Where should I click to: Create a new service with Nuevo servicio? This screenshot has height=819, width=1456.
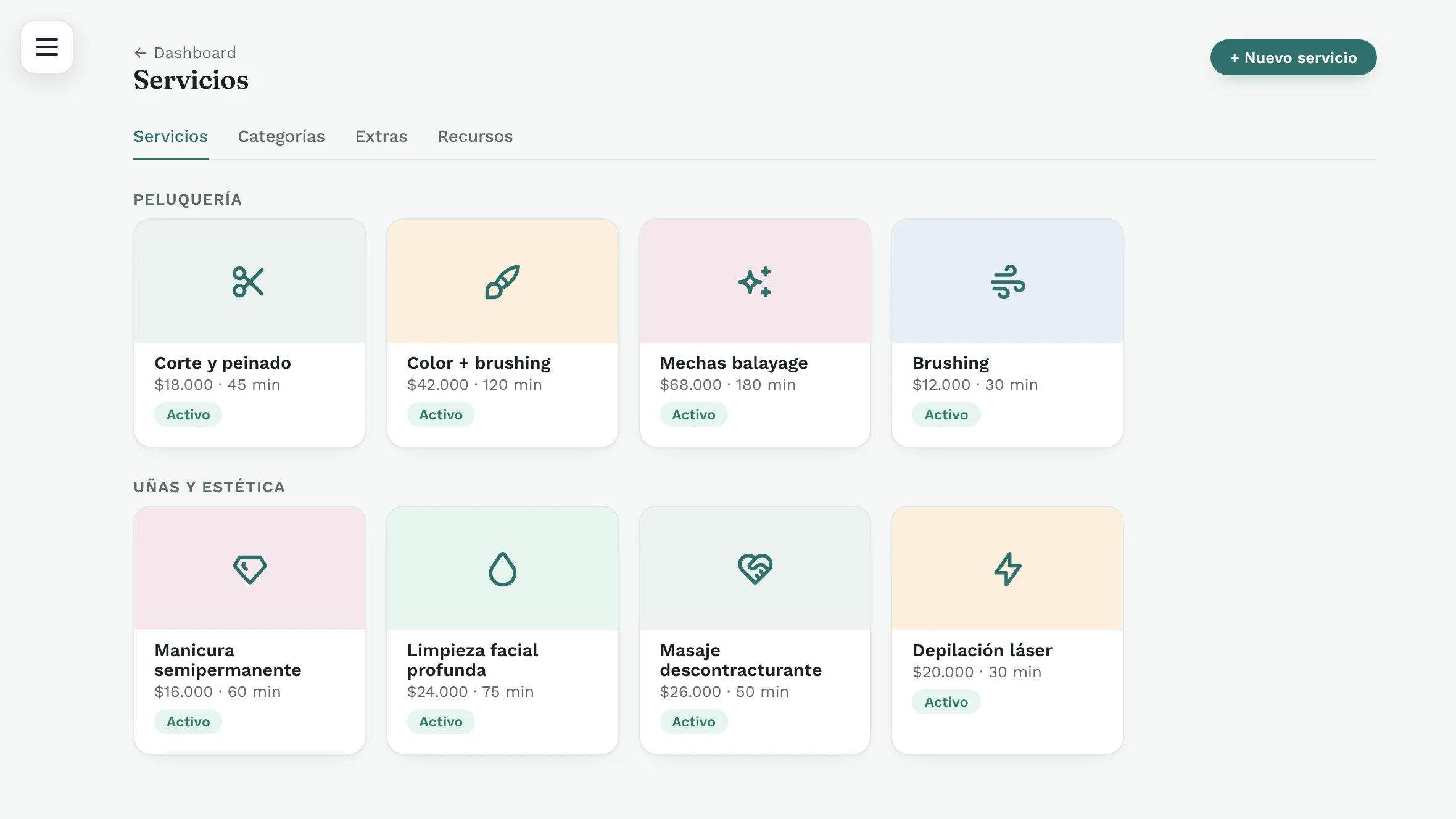point(1293,57)
